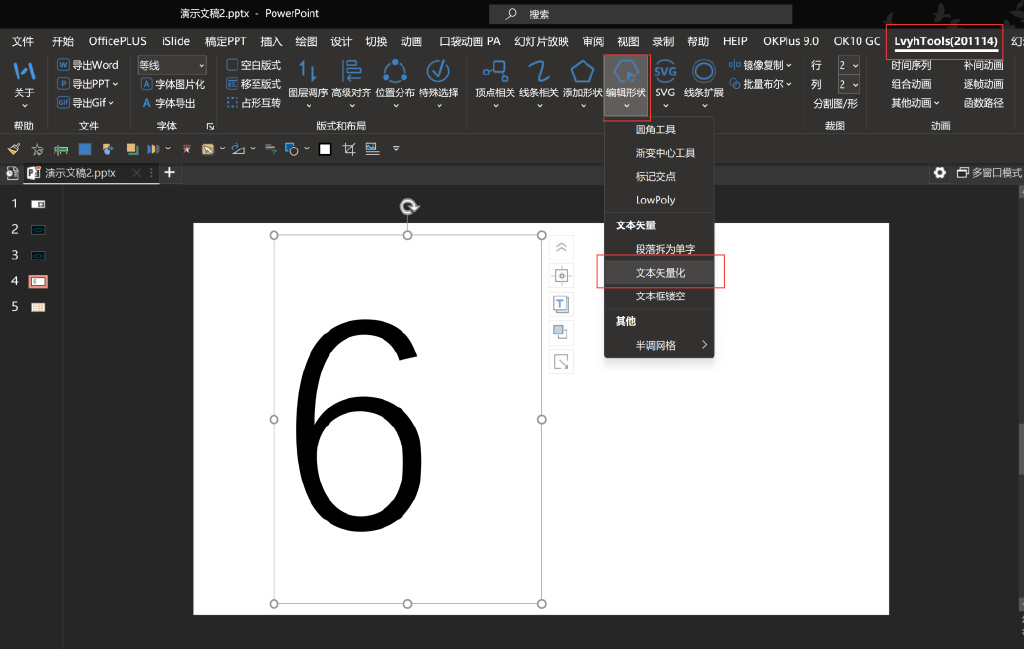Click the text T icon beside shape

pyautogui.click(x=560, y=304)
